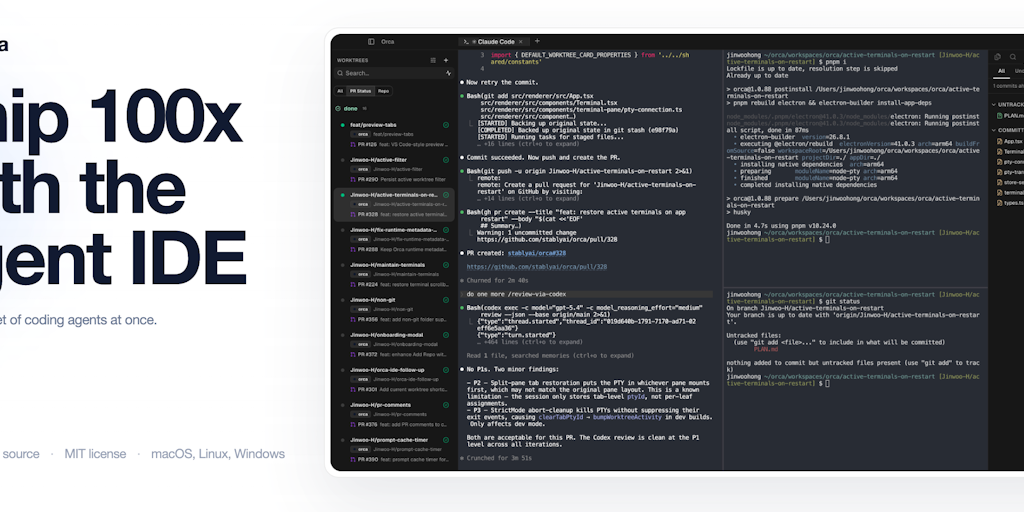1024x512 pixels.
Task: Click the check circle on Jinwoo-H/active-filter
Action: click(446, 160)
